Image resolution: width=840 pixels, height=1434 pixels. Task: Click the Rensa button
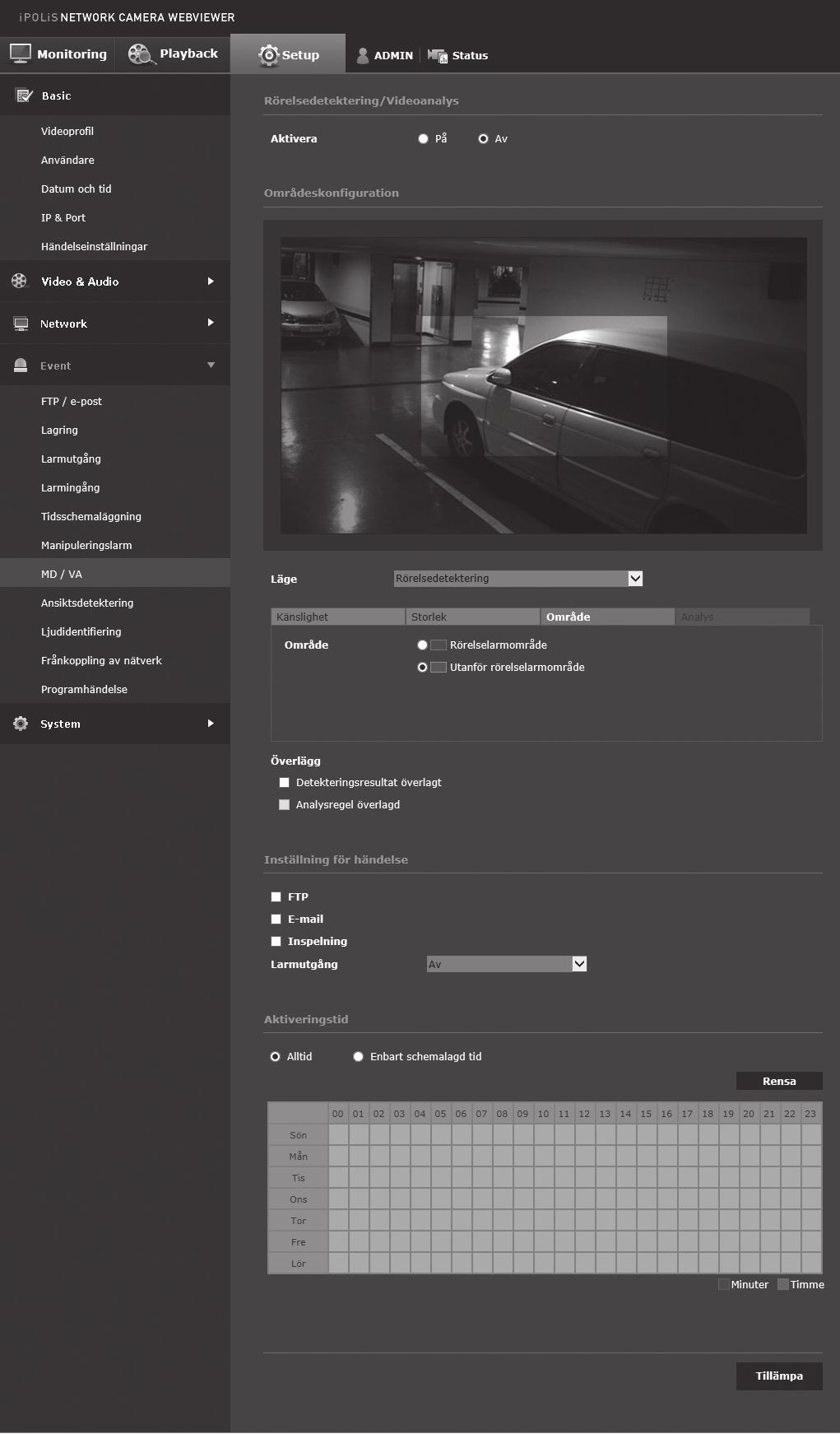779,1081
